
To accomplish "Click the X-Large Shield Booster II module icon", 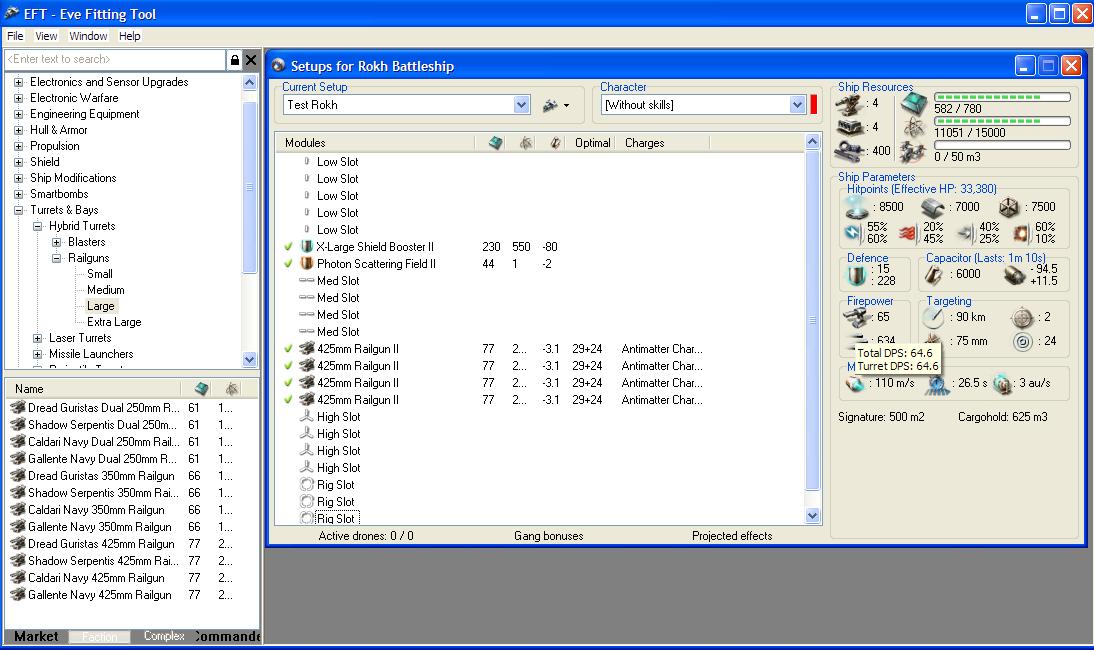I will click(x=306, y=247).
